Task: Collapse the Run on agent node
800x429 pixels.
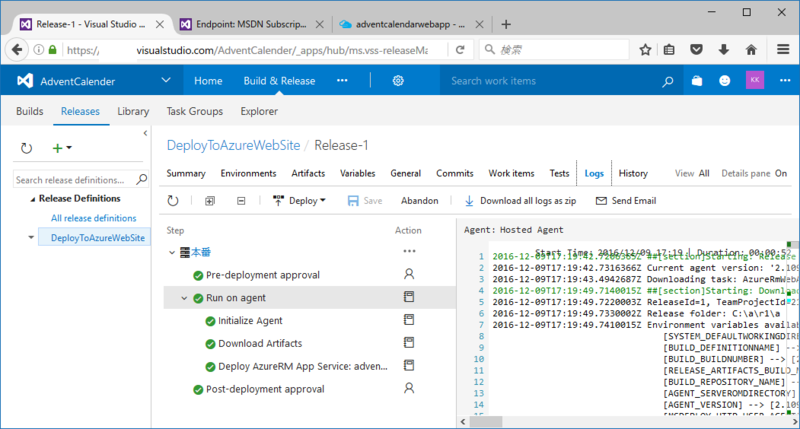Action: [x=184, y=298]
